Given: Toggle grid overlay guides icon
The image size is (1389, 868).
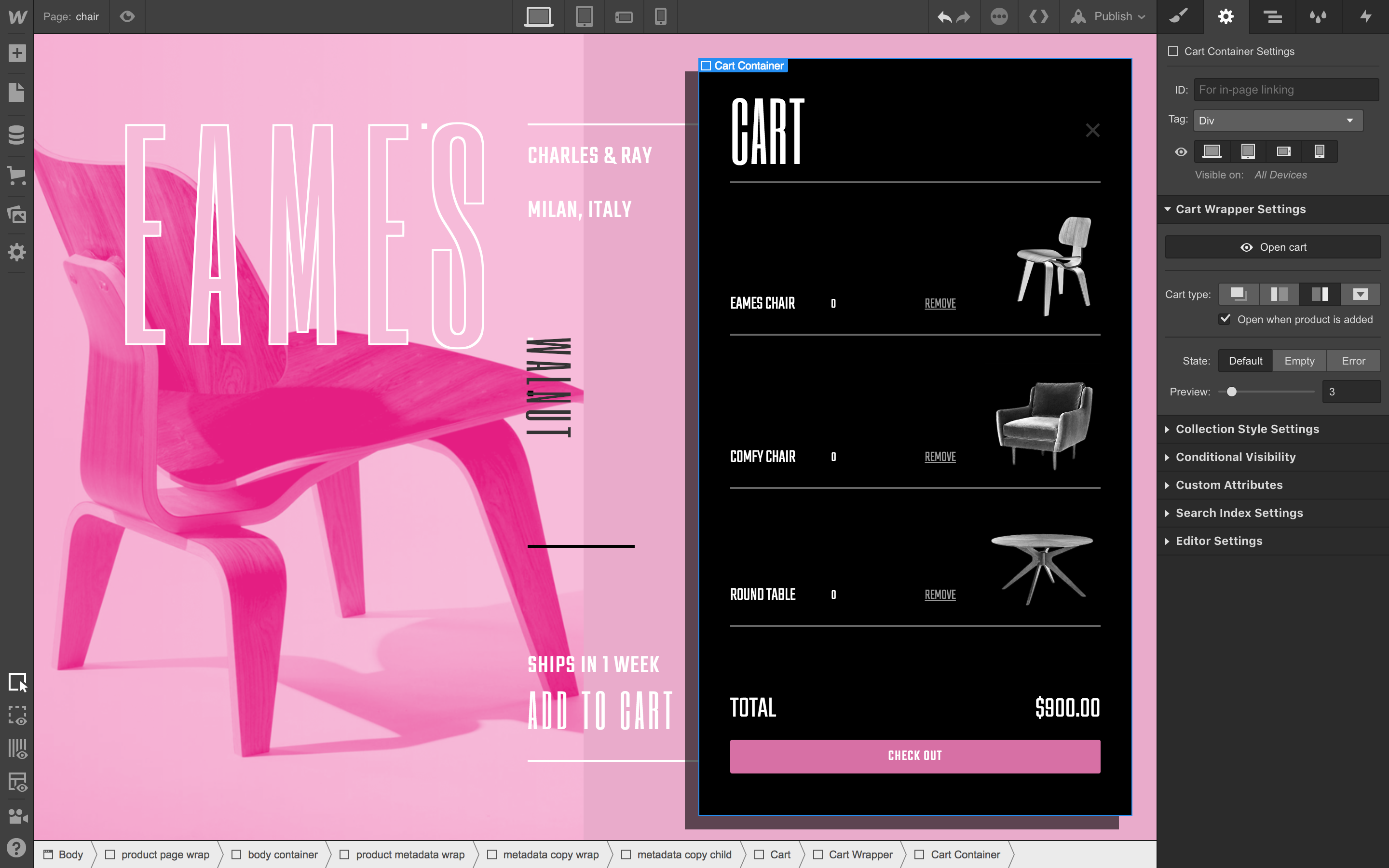Looking at the screenshot, I should 17,748.
